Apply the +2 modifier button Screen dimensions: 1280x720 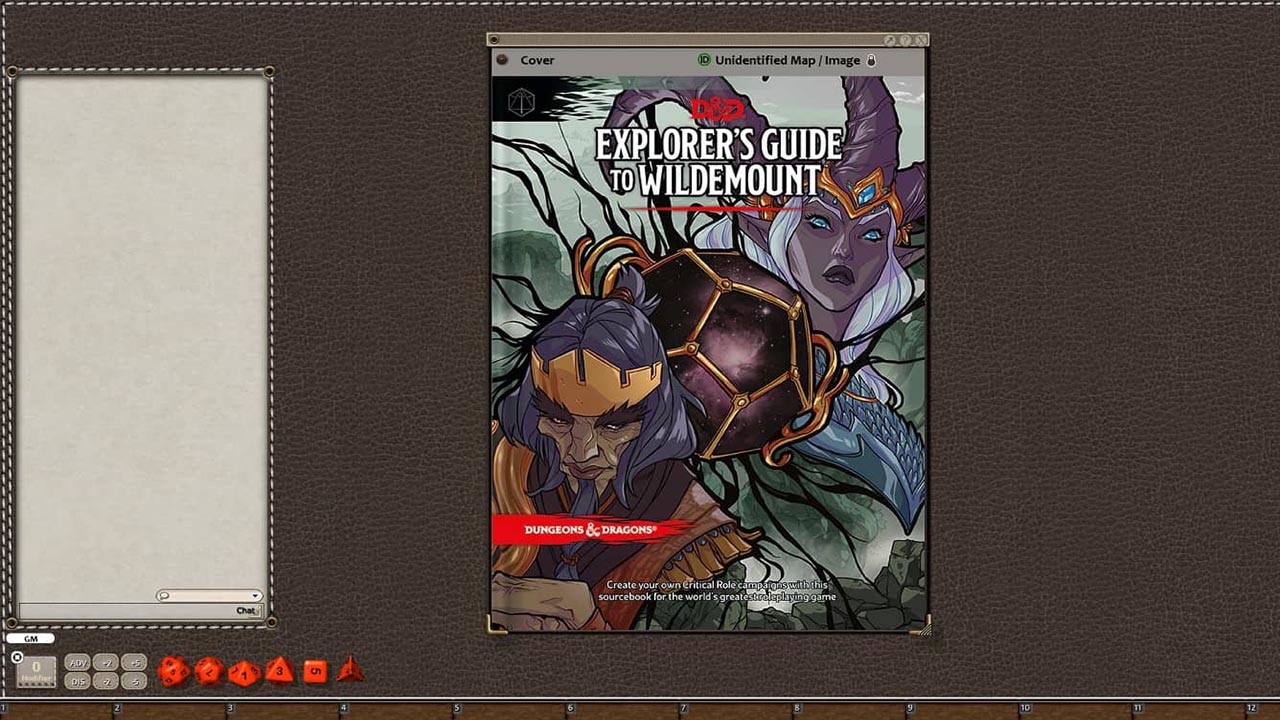[105, 662]
